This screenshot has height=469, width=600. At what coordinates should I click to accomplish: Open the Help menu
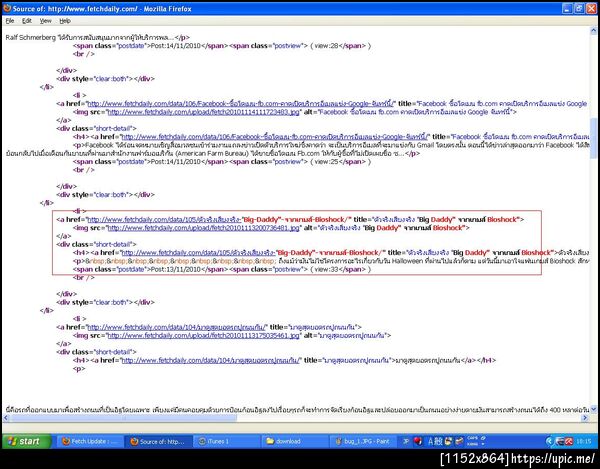pos(65,21)
